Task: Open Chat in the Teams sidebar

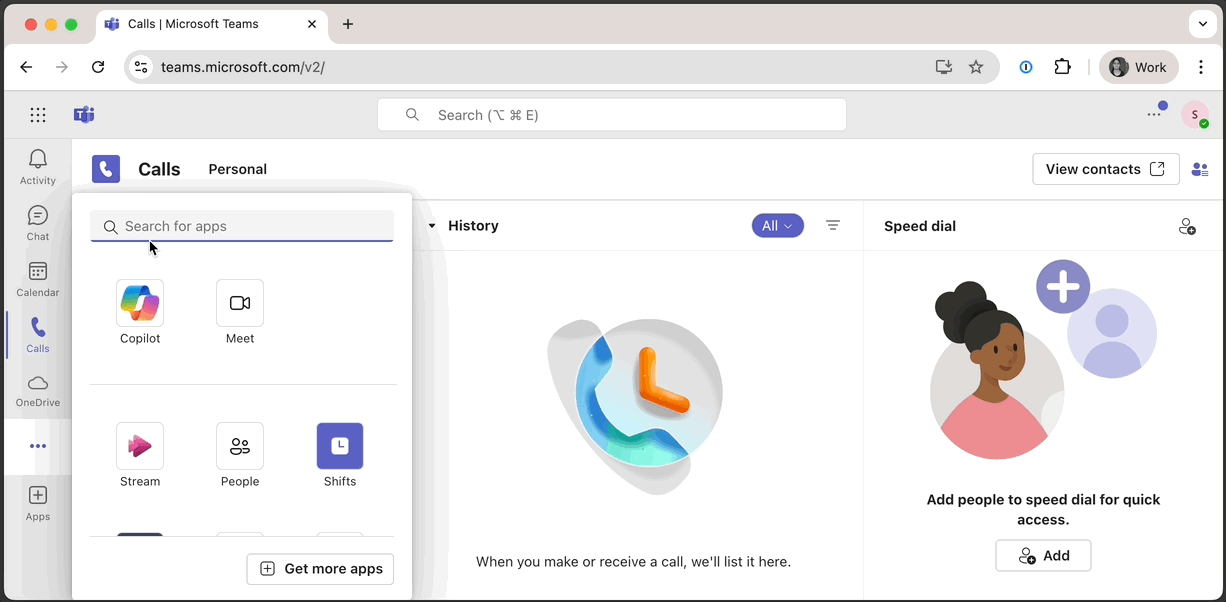Action: click(x=38, y=223)
